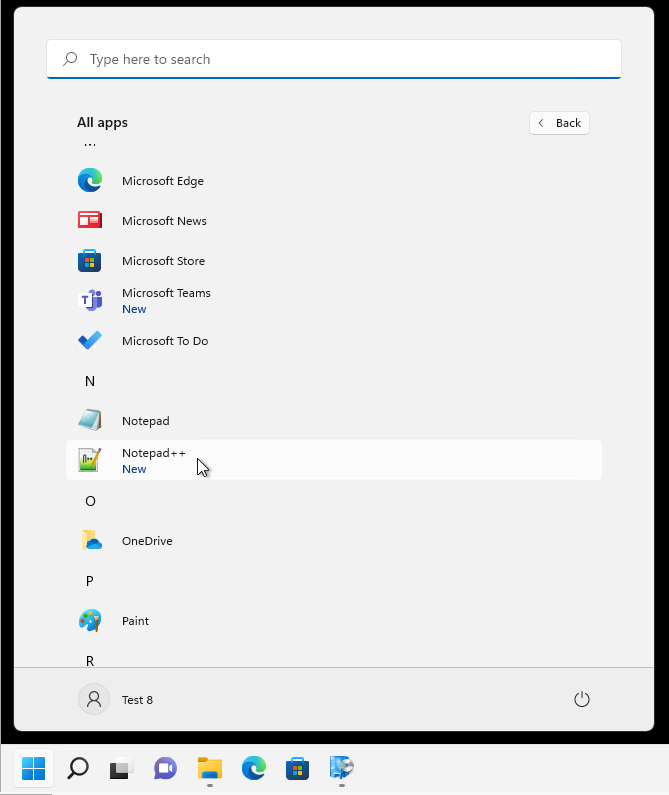Launch Microsoft News from All apps

[164, 221]
